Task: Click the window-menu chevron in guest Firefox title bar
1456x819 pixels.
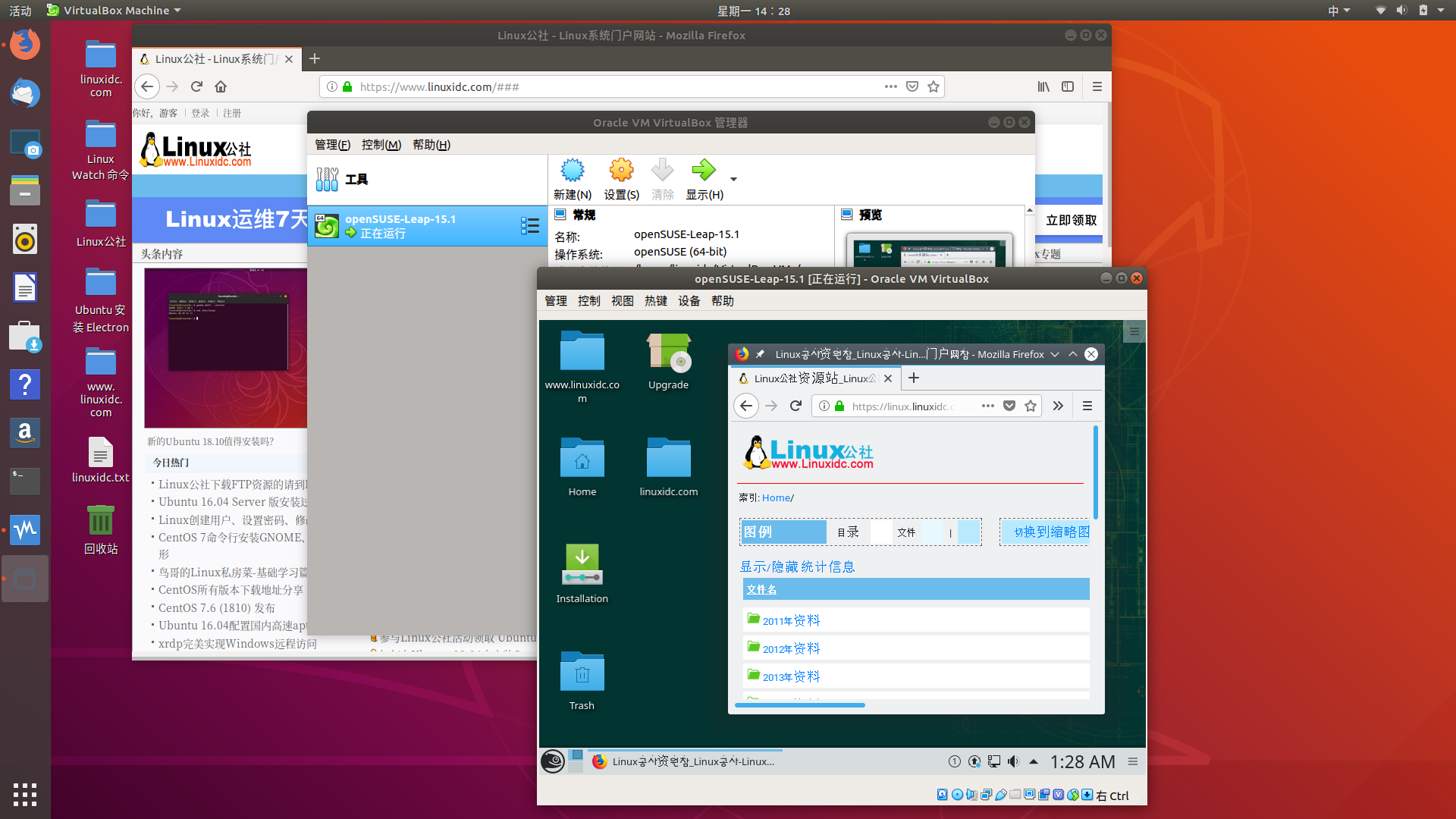Action: point(1054,354)
